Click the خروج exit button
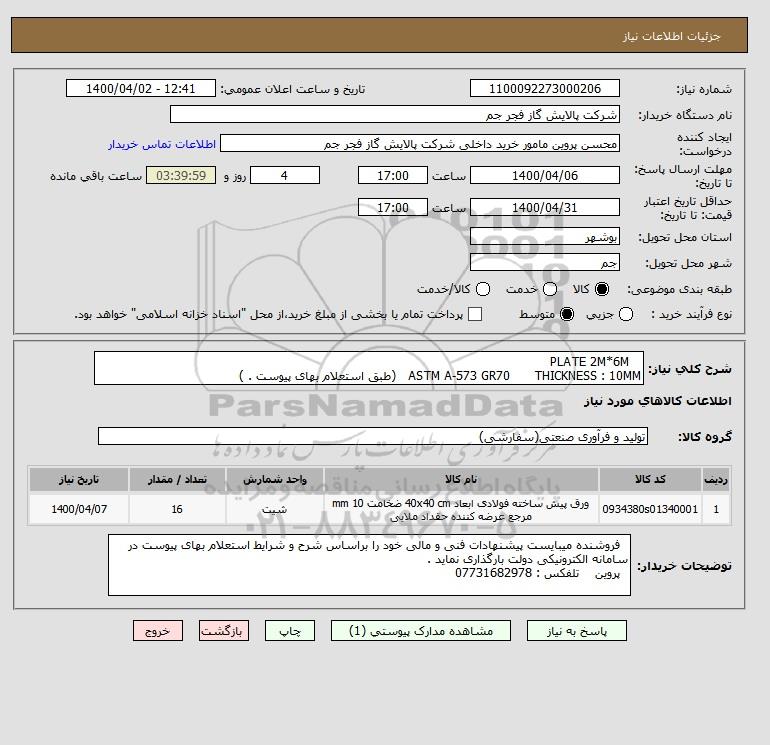The image size is (770, 745). [x=158, y=631]
